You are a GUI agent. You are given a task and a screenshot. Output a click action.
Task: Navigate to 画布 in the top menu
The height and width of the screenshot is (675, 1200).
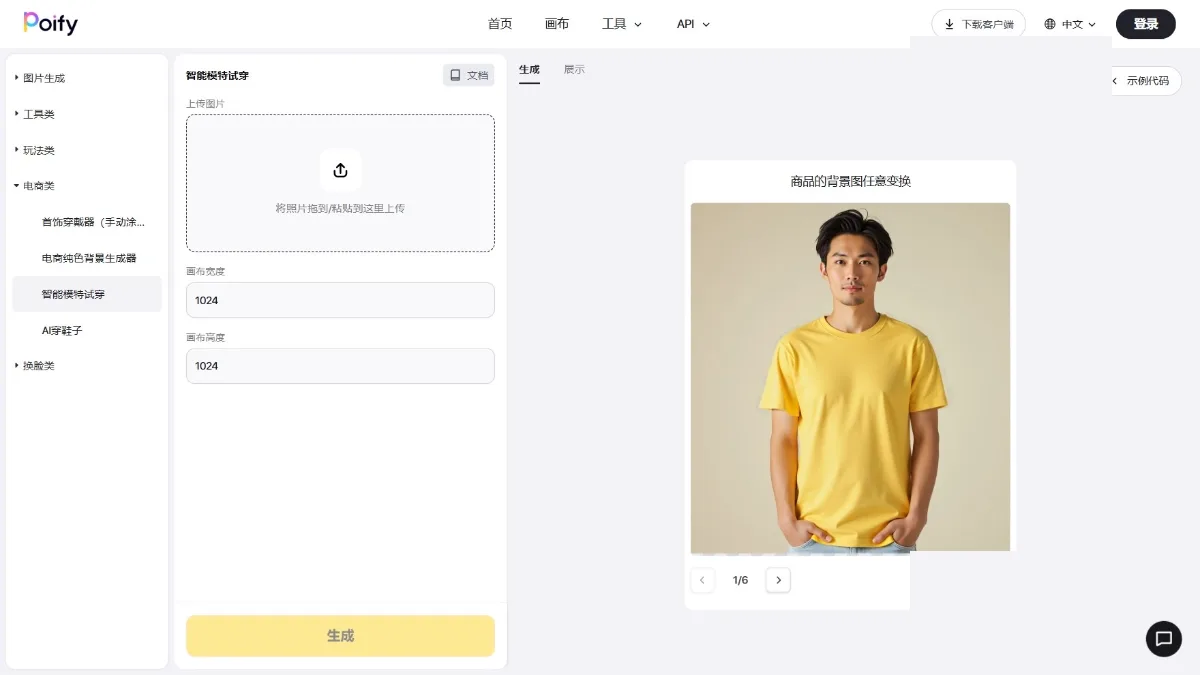click(557, 24)
